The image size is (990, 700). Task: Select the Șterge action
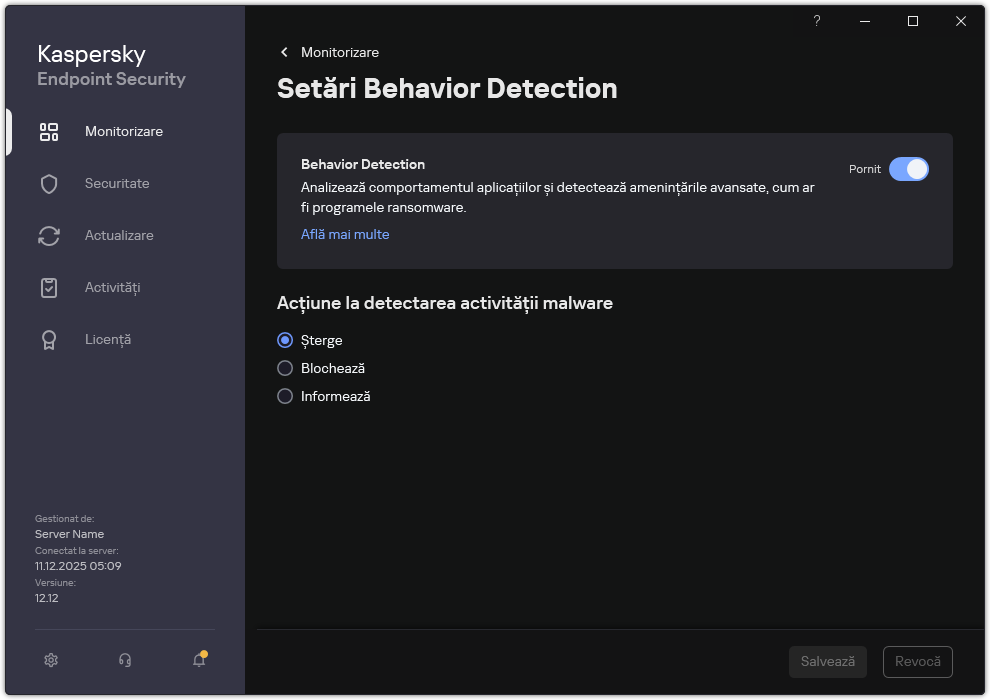285,340
